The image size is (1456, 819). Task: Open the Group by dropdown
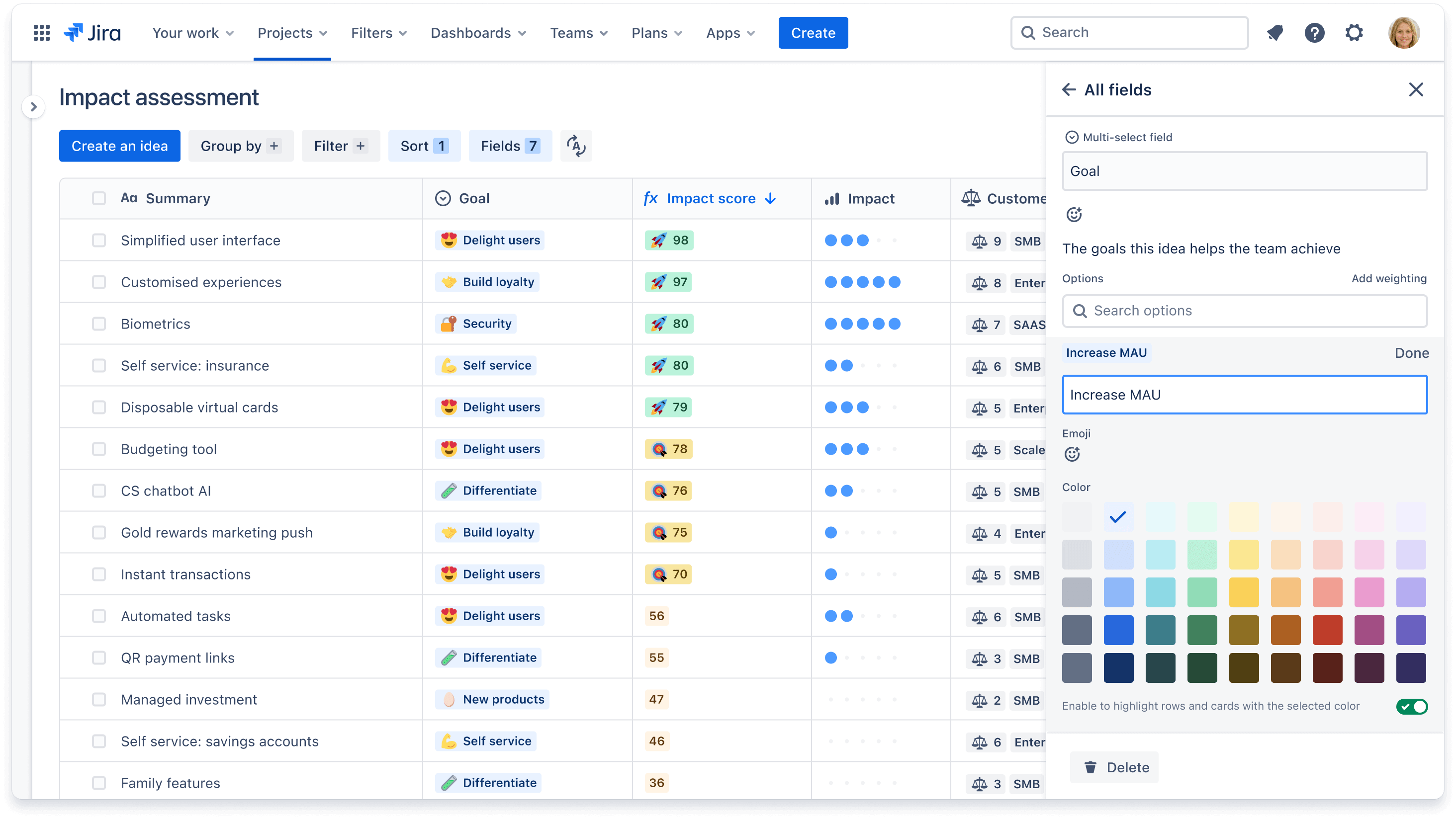tap(241, 146)
